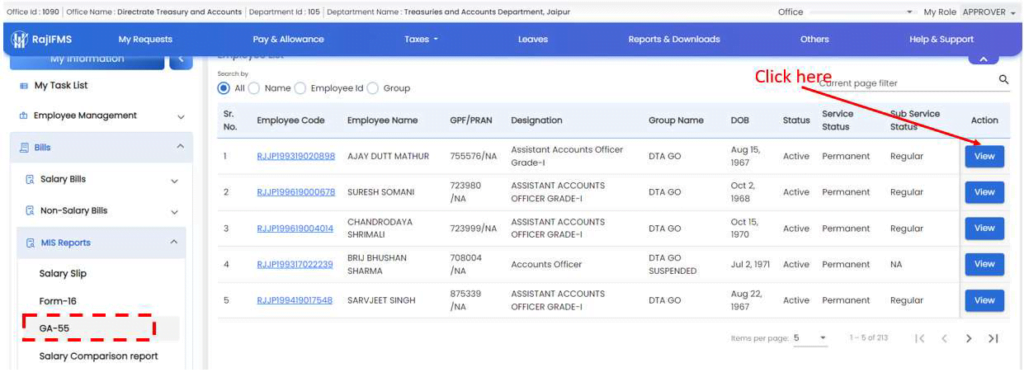Image resolution: width=1024 pixels, height=377 pixels.
Task: Click the GPF/PRAN column header
Action: [472, 120]
